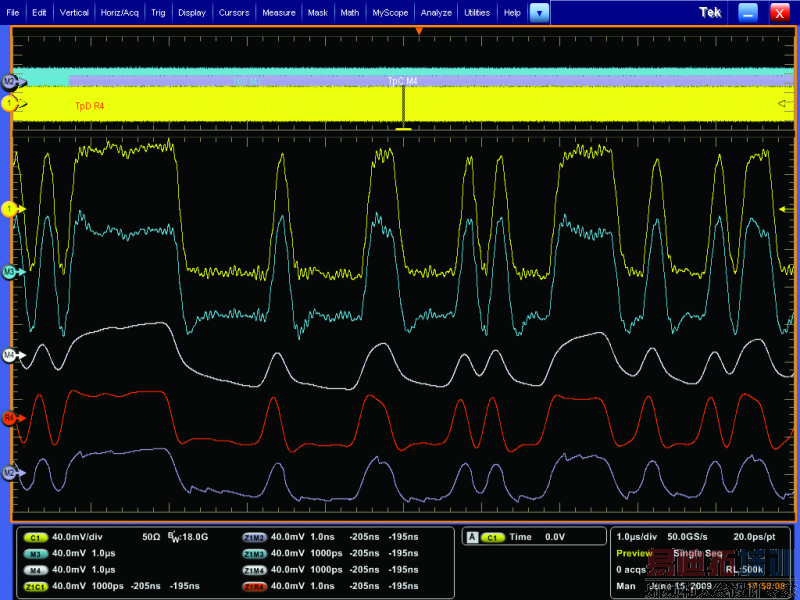
Task: Open the MyScope menu
Action: pyautogui.click(x=389, y=13)
